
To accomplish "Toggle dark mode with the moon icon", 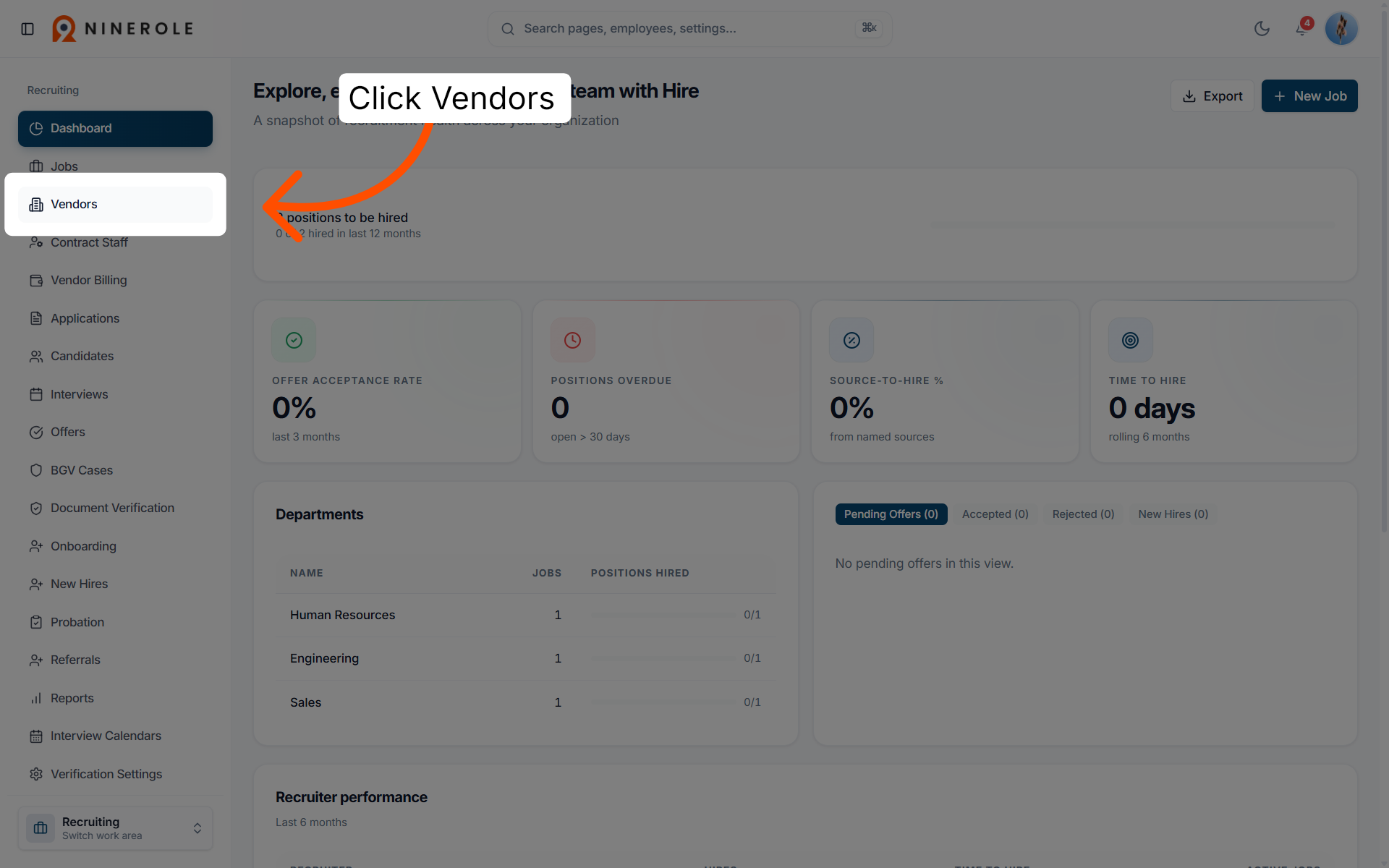I will pos(1262,29).
